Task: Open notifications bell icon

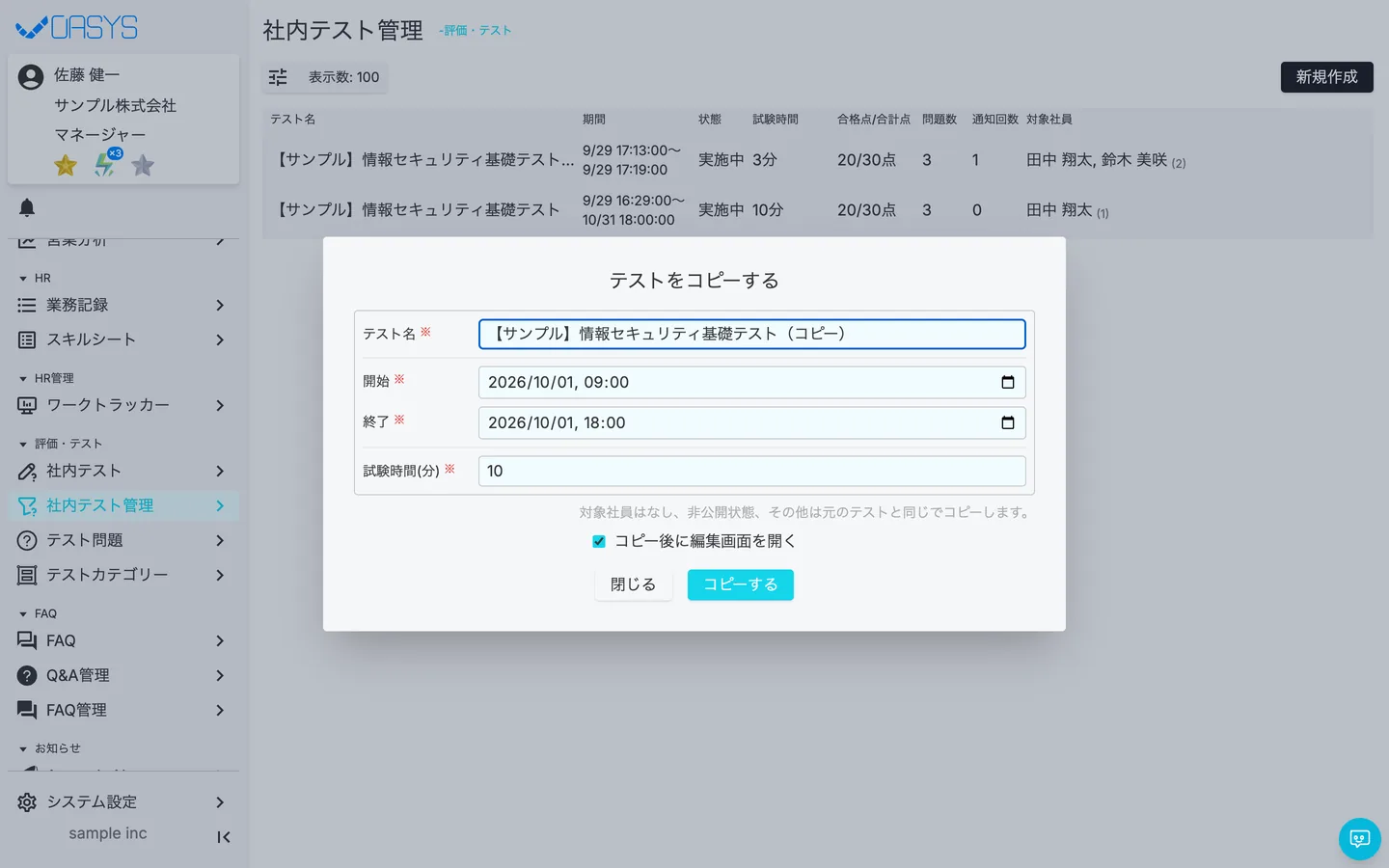Action: tap(27, 207)
